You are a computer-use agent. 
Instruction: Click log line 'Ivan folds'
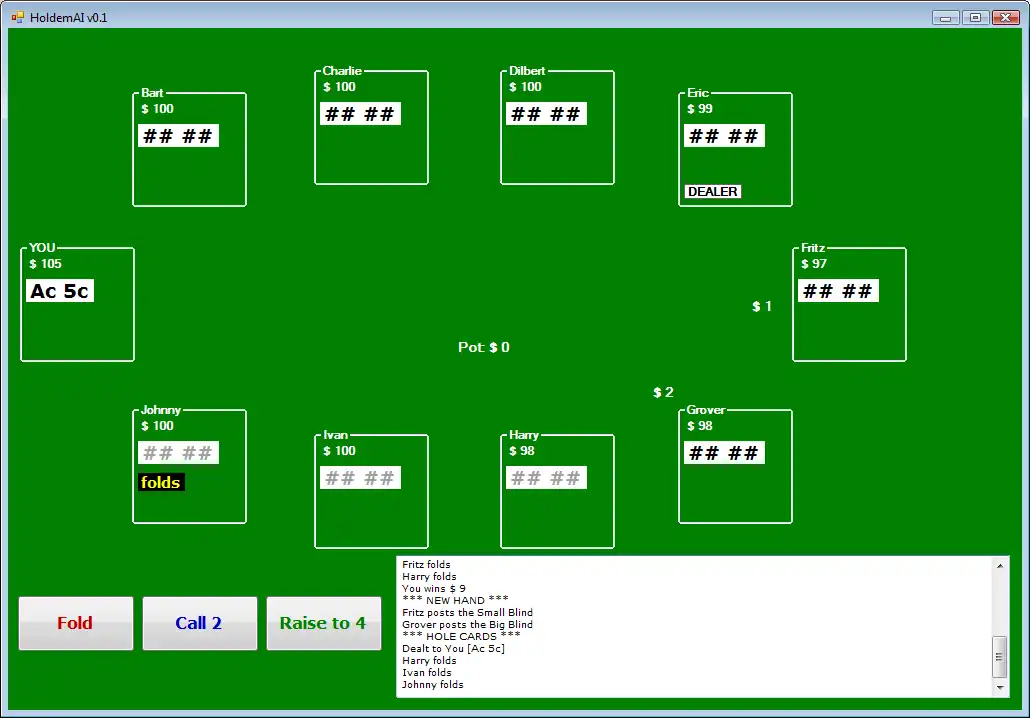point(426,673)
